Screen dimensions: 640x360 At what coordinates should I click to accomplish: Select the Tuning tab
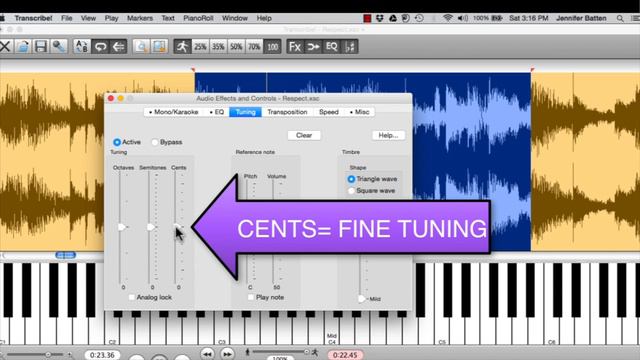(x=245, y=112)
